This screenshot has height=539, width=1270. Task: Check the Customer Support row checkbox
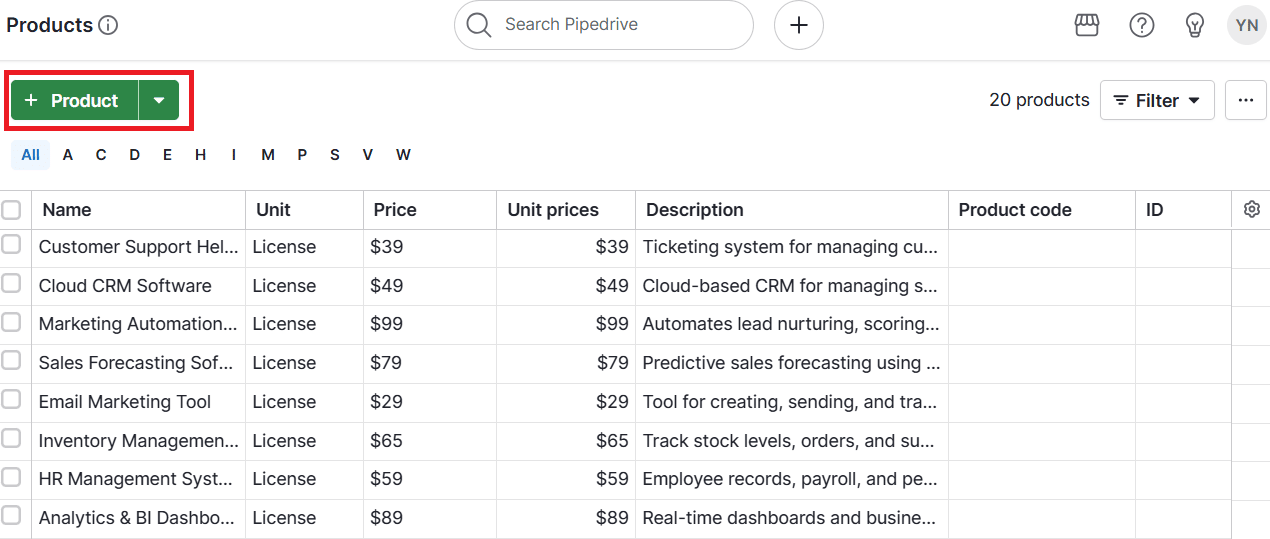[x=11, y=244]
